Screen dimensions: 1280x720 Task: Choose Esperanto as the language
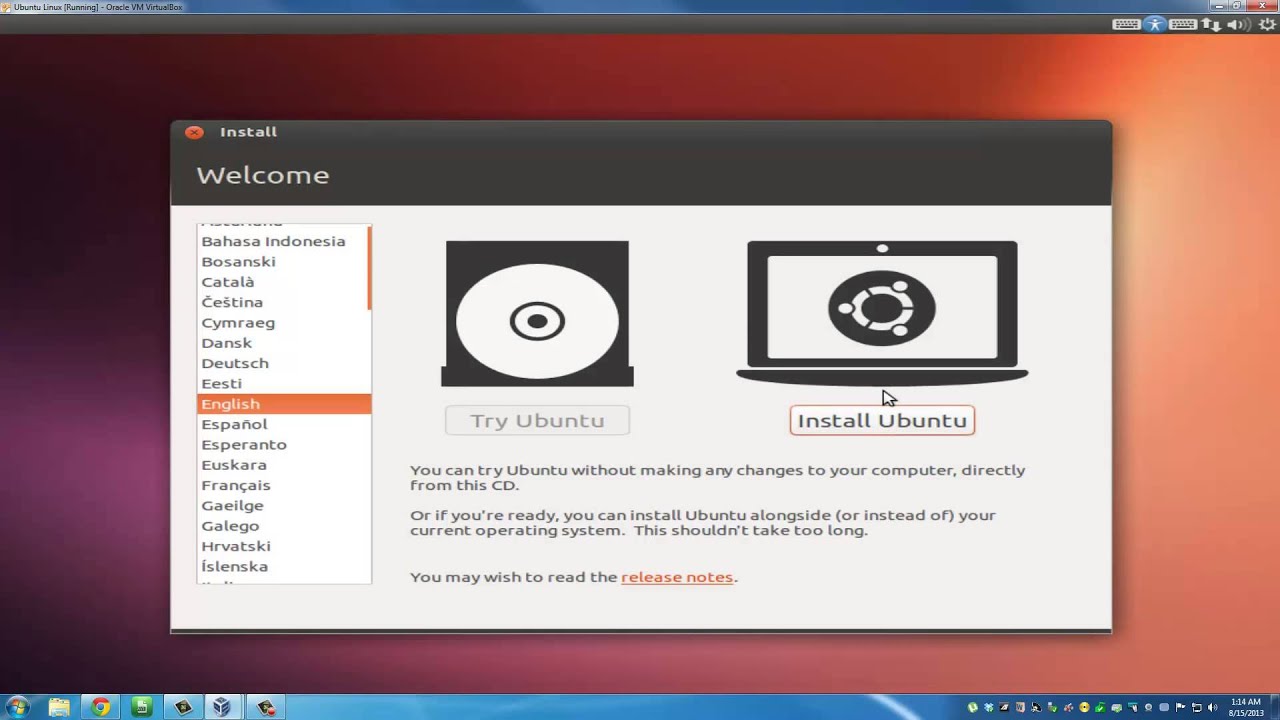click(283, 444)
